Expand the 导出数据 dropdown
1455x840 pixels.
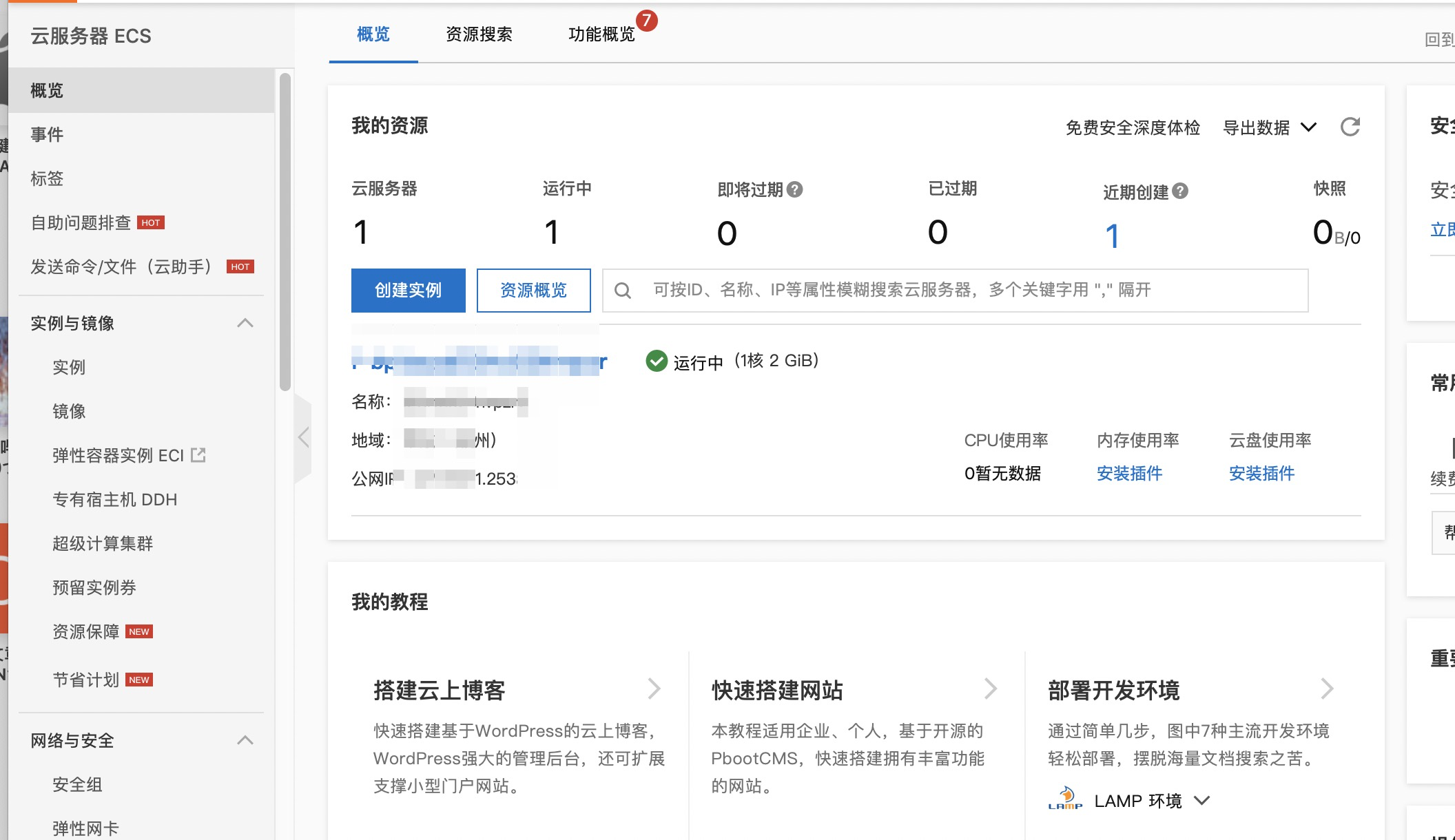[1270, 127]
